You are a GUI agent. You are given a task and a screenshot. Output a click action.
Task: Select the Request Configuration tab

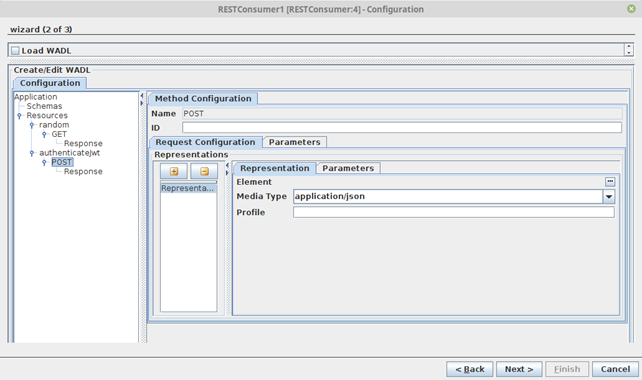point(206,142)
